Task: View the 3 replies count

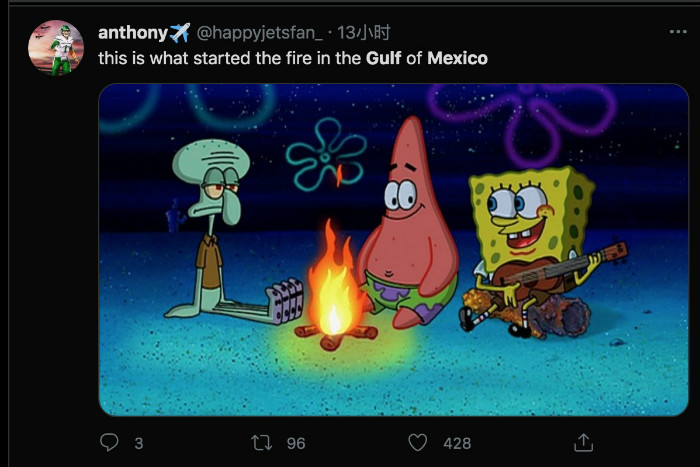Action: coord(139,443)
